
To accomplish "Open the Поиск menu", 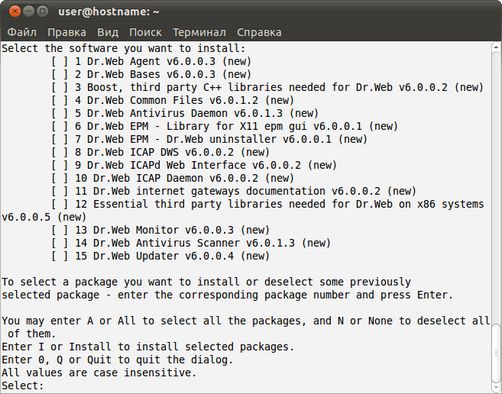I will [145, 32].
